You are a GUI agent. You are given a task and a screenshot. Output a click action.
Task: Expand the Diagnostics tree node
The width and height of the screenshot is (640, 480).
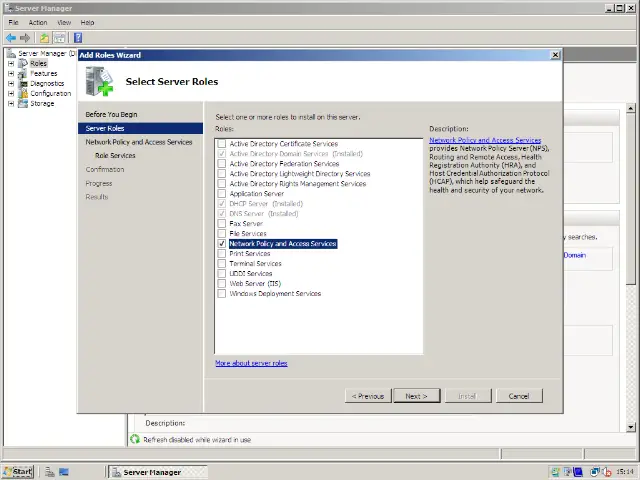(11, 83)
